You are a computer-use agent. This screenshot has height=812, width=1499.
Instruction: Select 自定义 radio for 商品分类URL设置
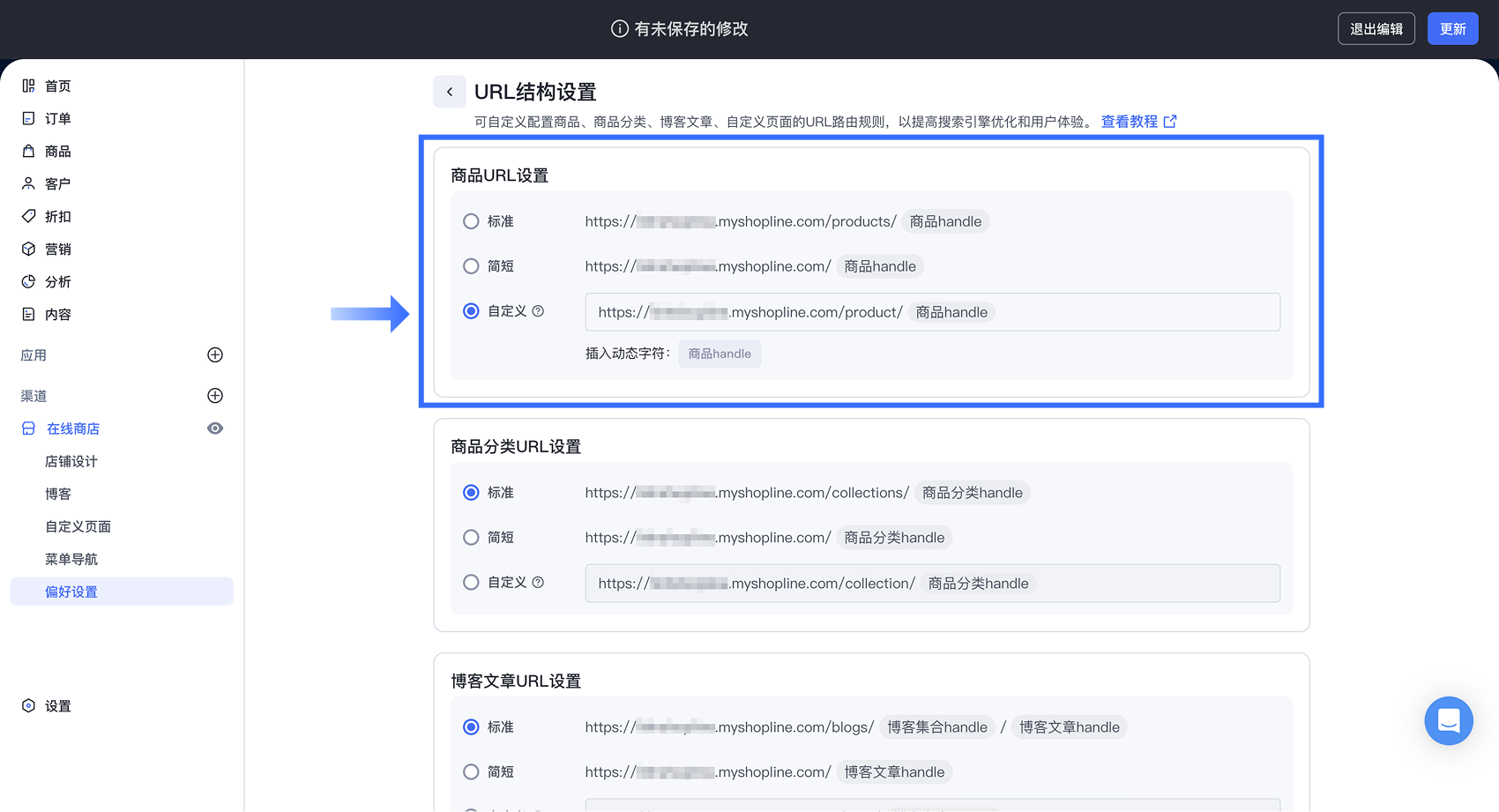(x=471, y=583)
